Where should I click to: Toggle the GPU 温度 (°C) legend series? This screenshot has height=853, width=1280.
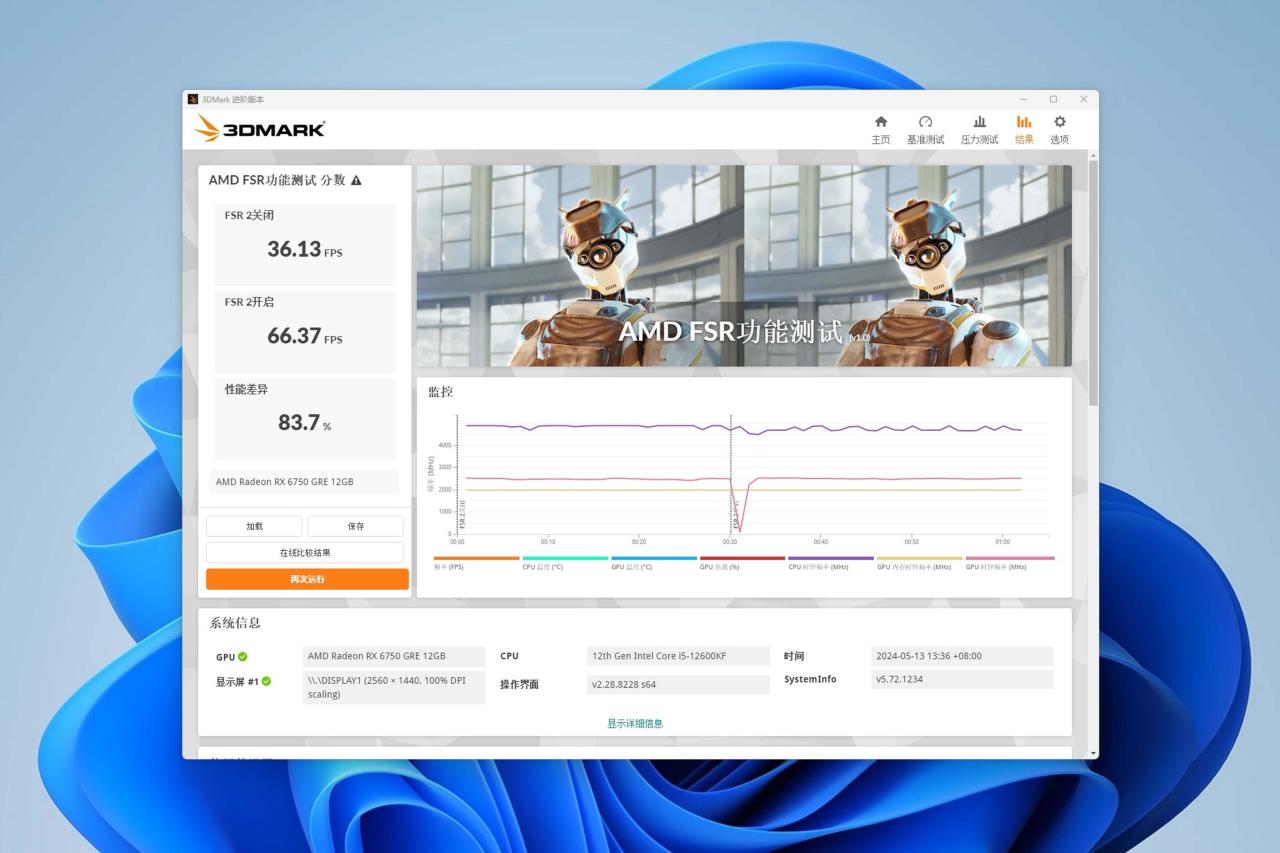pyautogui.click(x=654, y=563)
